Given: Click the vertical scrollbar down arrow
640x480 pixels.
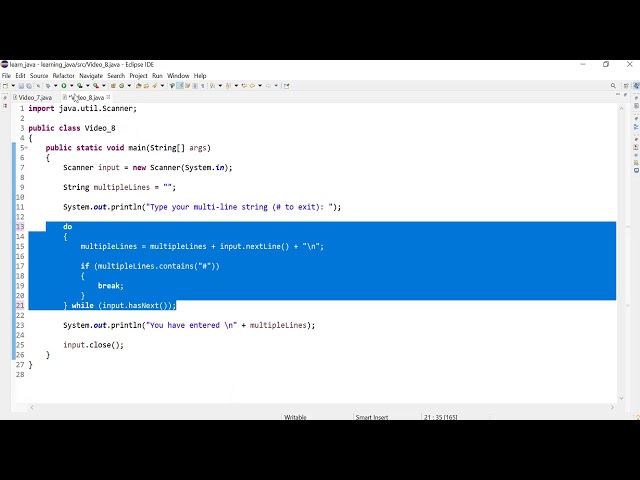Looking at the screenshot, I should tap(621, 398).
